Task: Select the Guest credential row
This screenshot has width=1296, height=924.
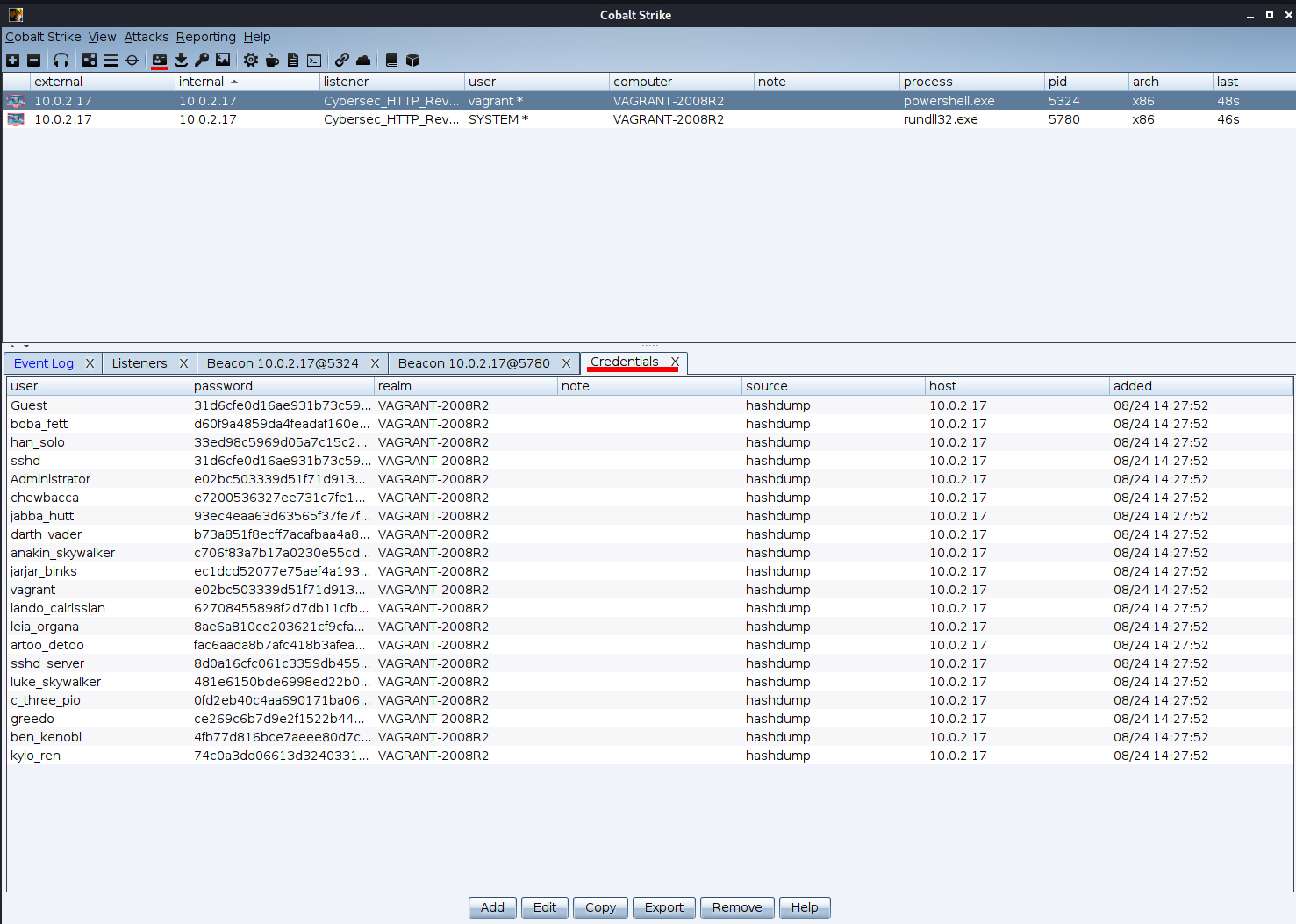Action: [649, 405]
